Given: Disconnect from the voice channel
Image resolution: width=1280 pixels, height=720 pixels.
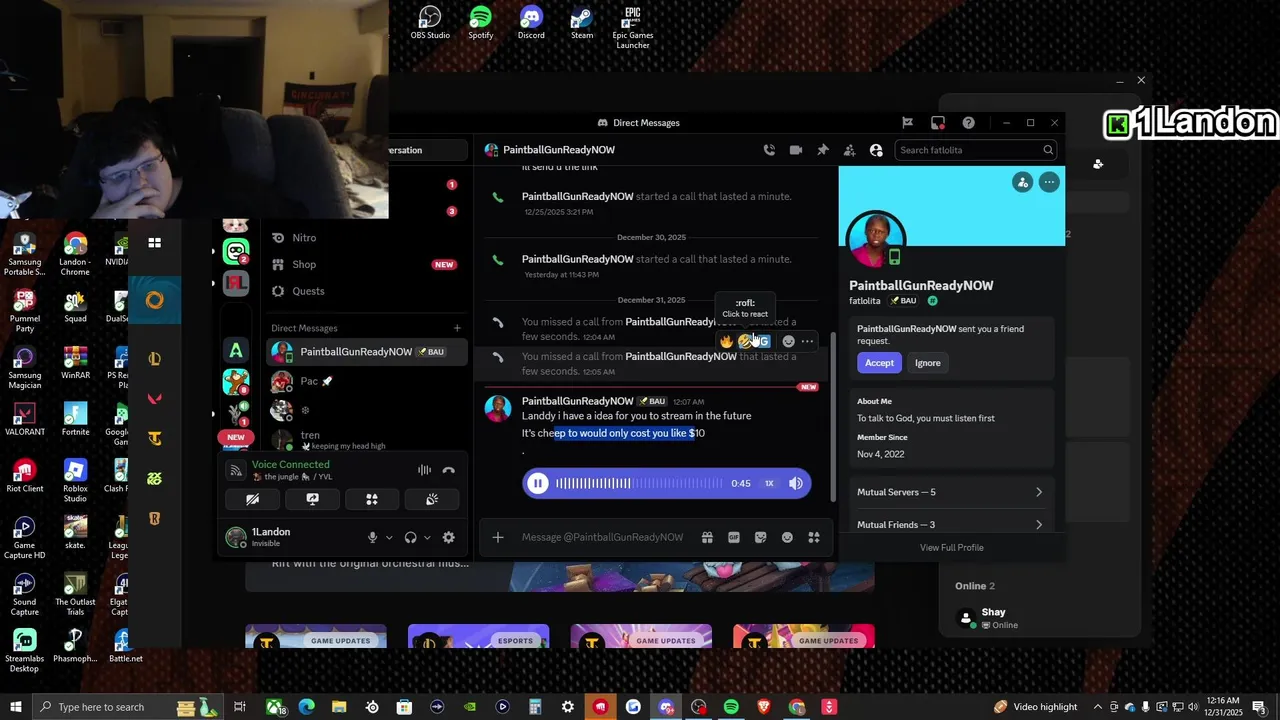Looking at the screenshot, I should pyautogui.click(x=449, y=470).
